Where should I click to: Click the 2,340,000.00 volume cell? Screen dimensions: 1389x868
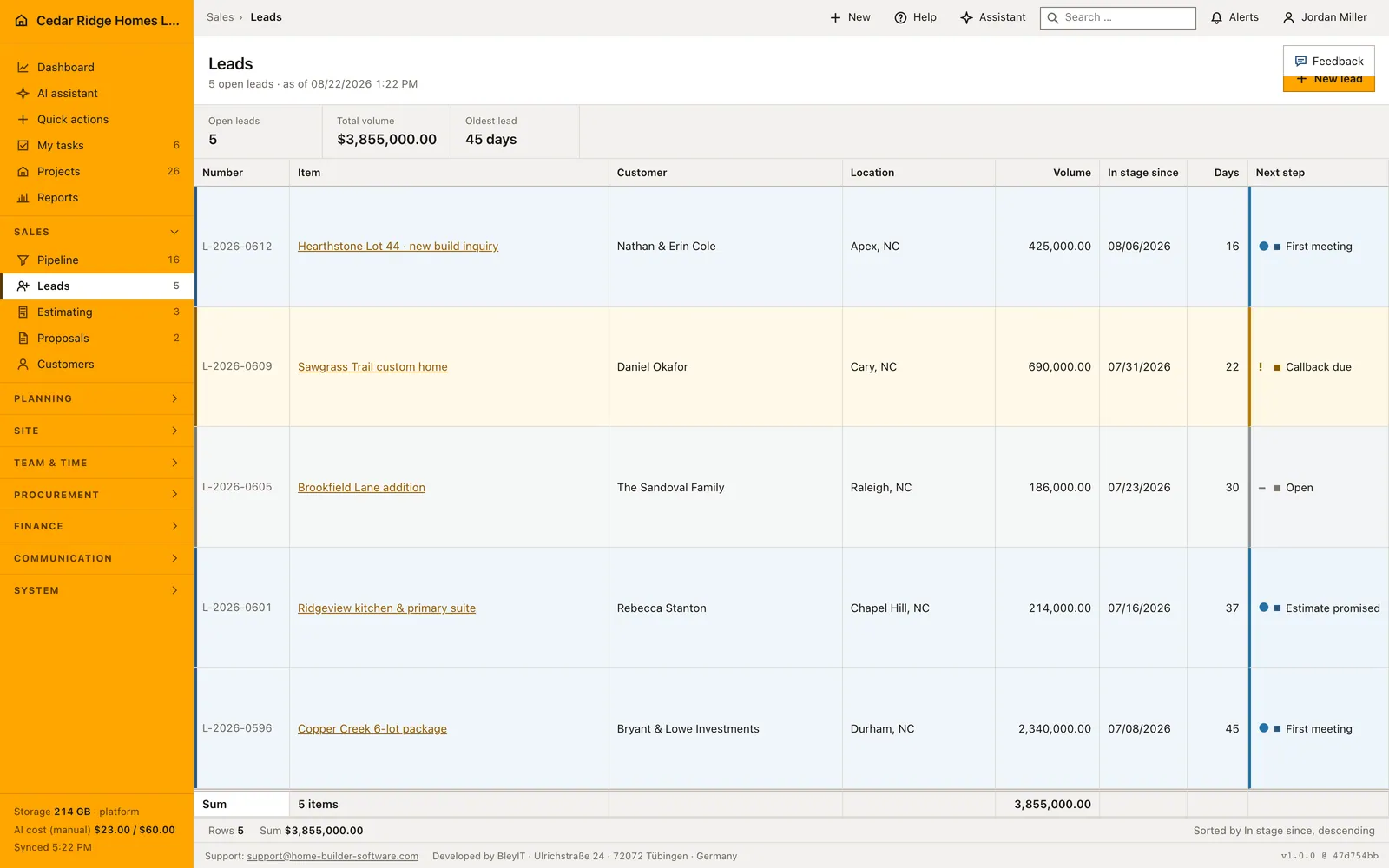point(1047,729)
